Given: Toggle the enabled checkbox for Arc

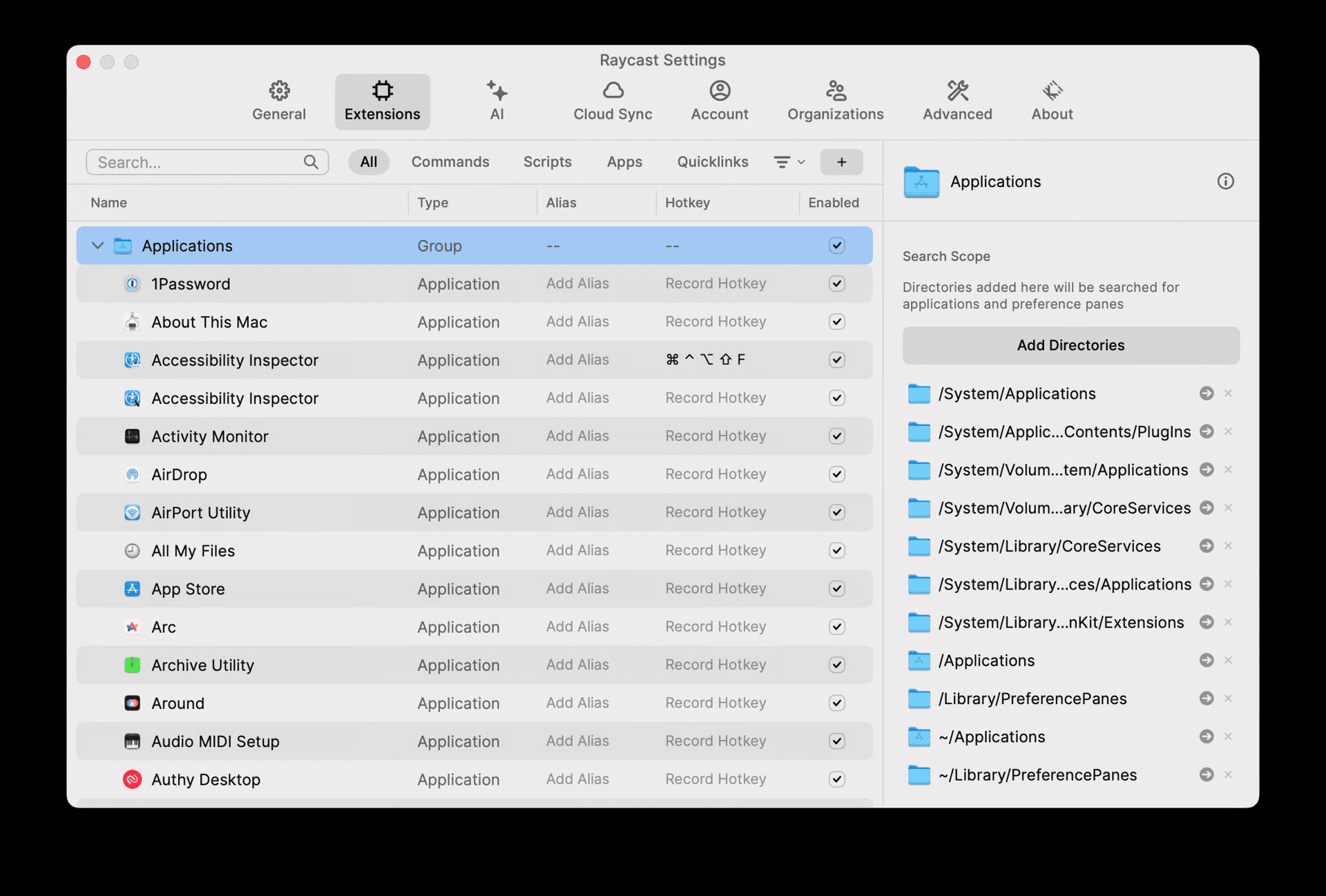Looking at the screenshot, I should [x=836, y=627].
